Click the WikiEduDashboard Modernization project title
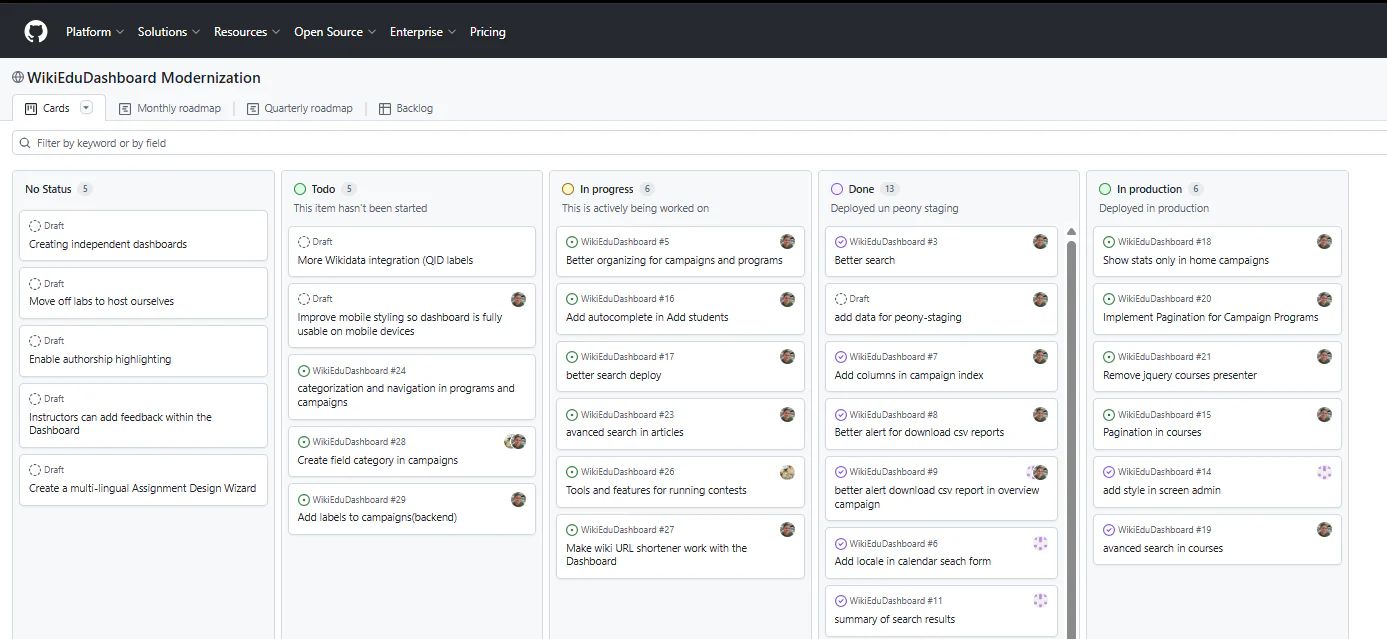 (x=144, y=78)
